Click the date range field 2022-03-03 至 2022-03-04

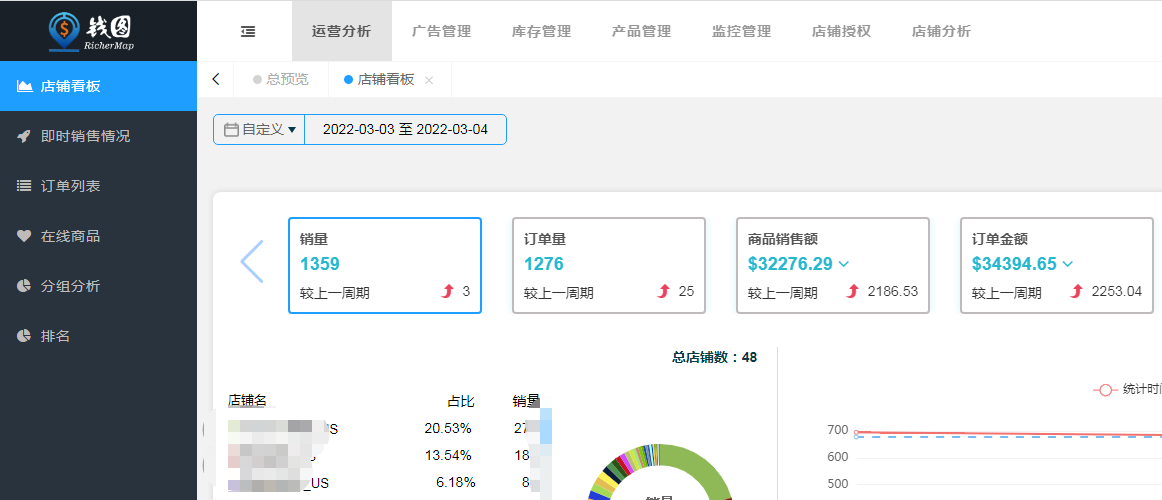click(x=405, y=130)
